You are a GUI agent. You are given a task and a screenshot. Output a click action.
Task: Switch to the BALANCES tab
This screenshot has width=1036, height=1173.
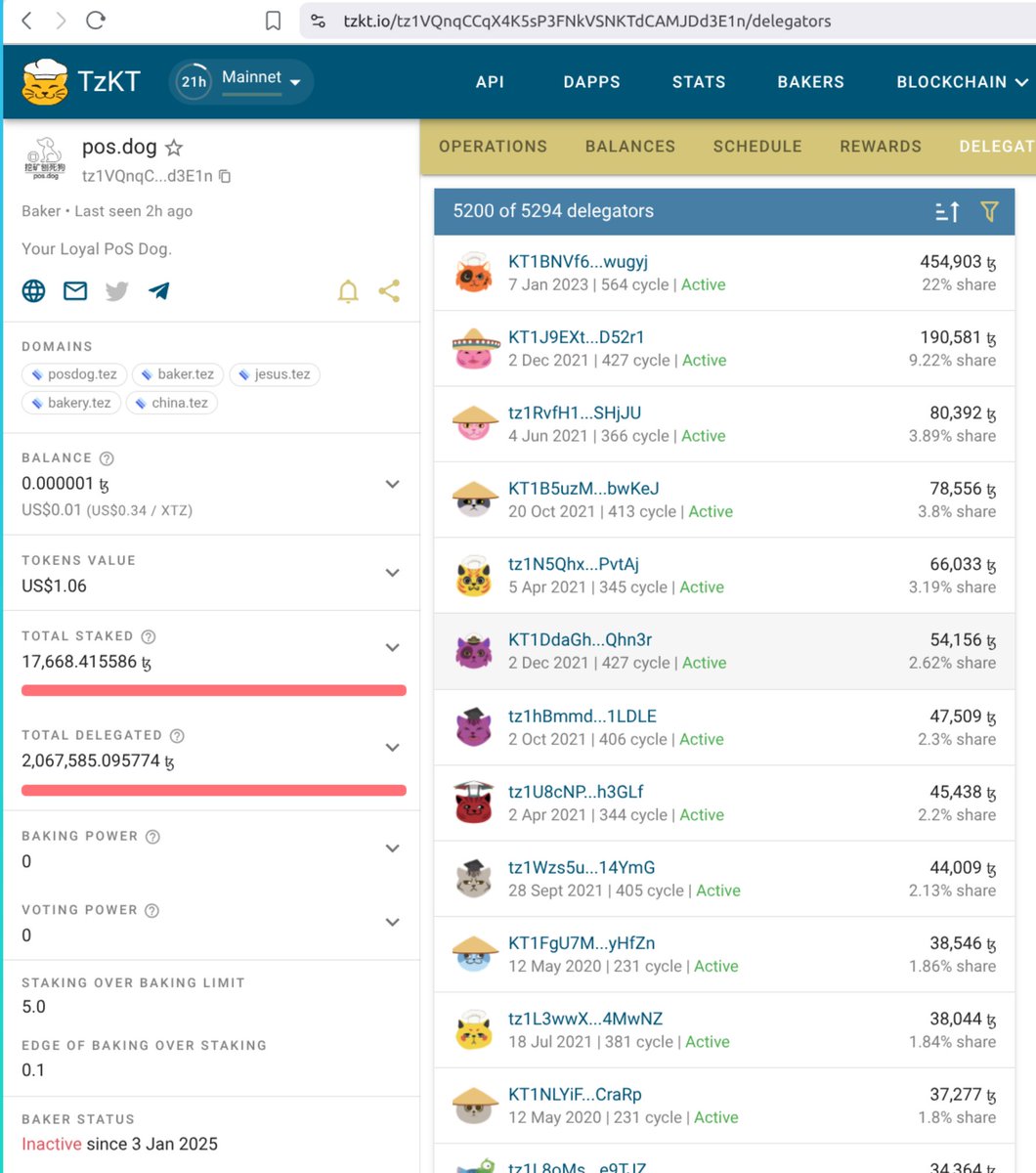click(630, 147)
